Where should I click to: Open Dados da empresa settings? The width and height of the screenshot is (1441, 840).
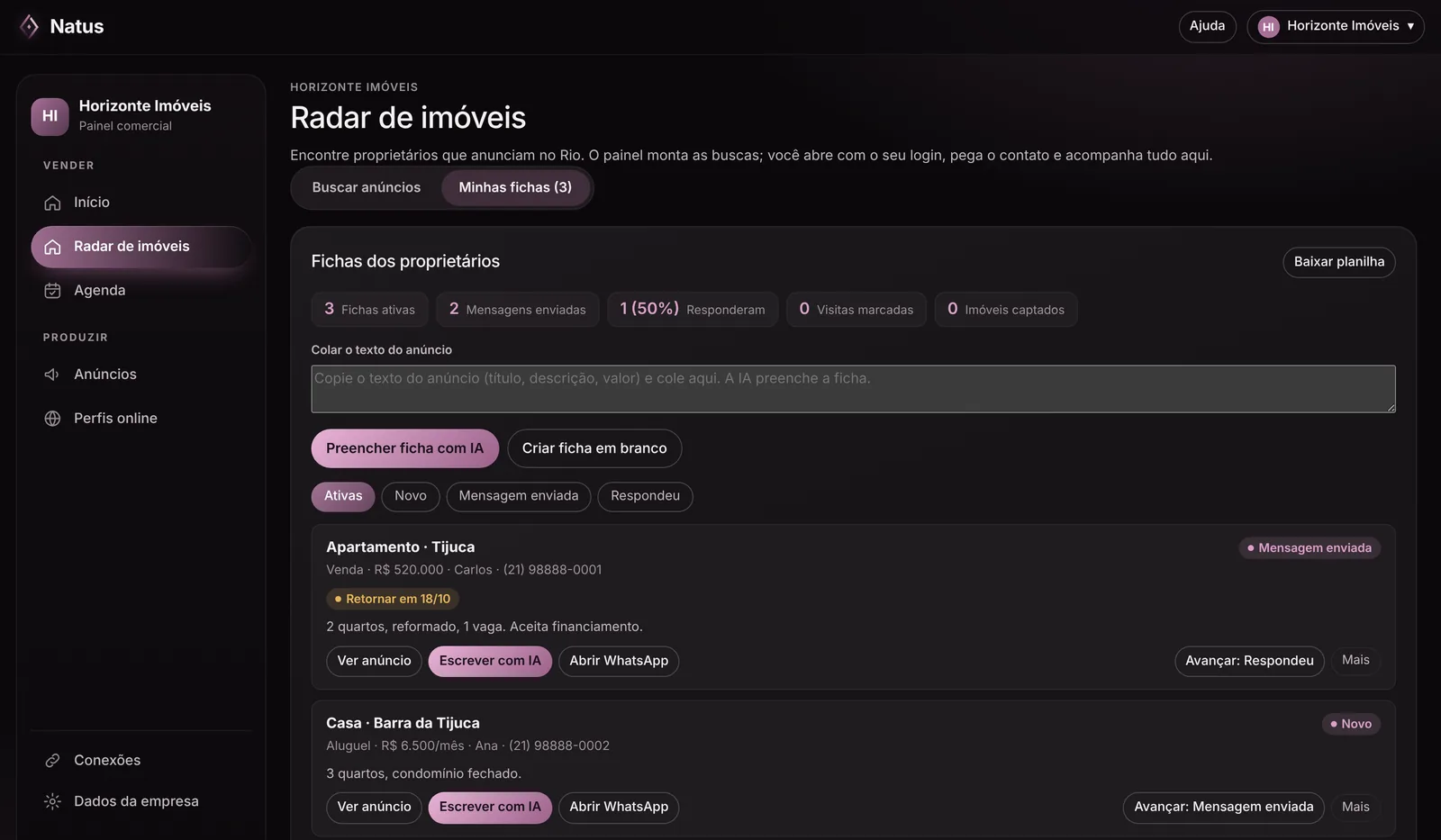coord(140,801)
